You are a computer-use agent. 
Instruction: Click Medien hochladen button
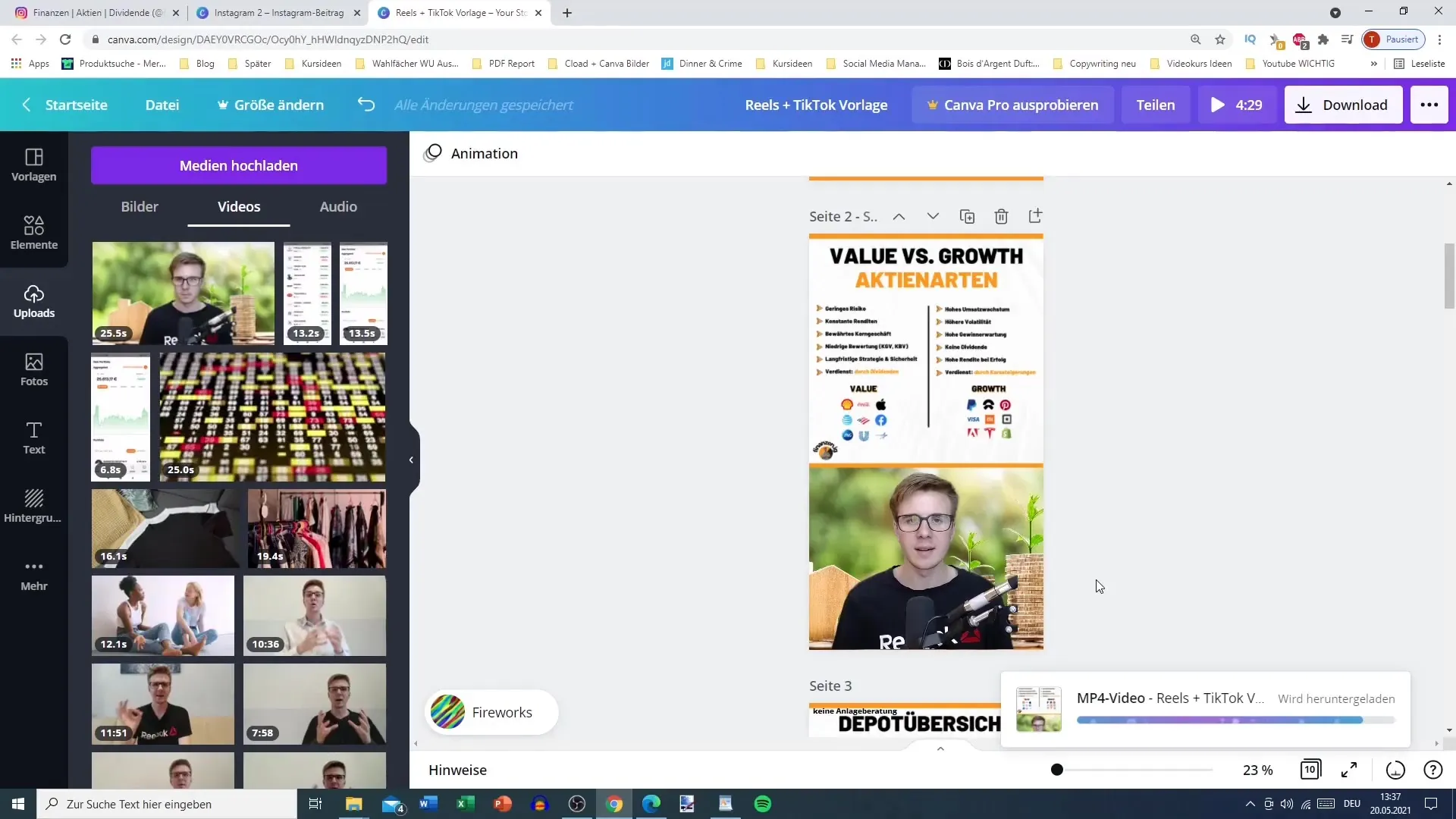(239, 165)
